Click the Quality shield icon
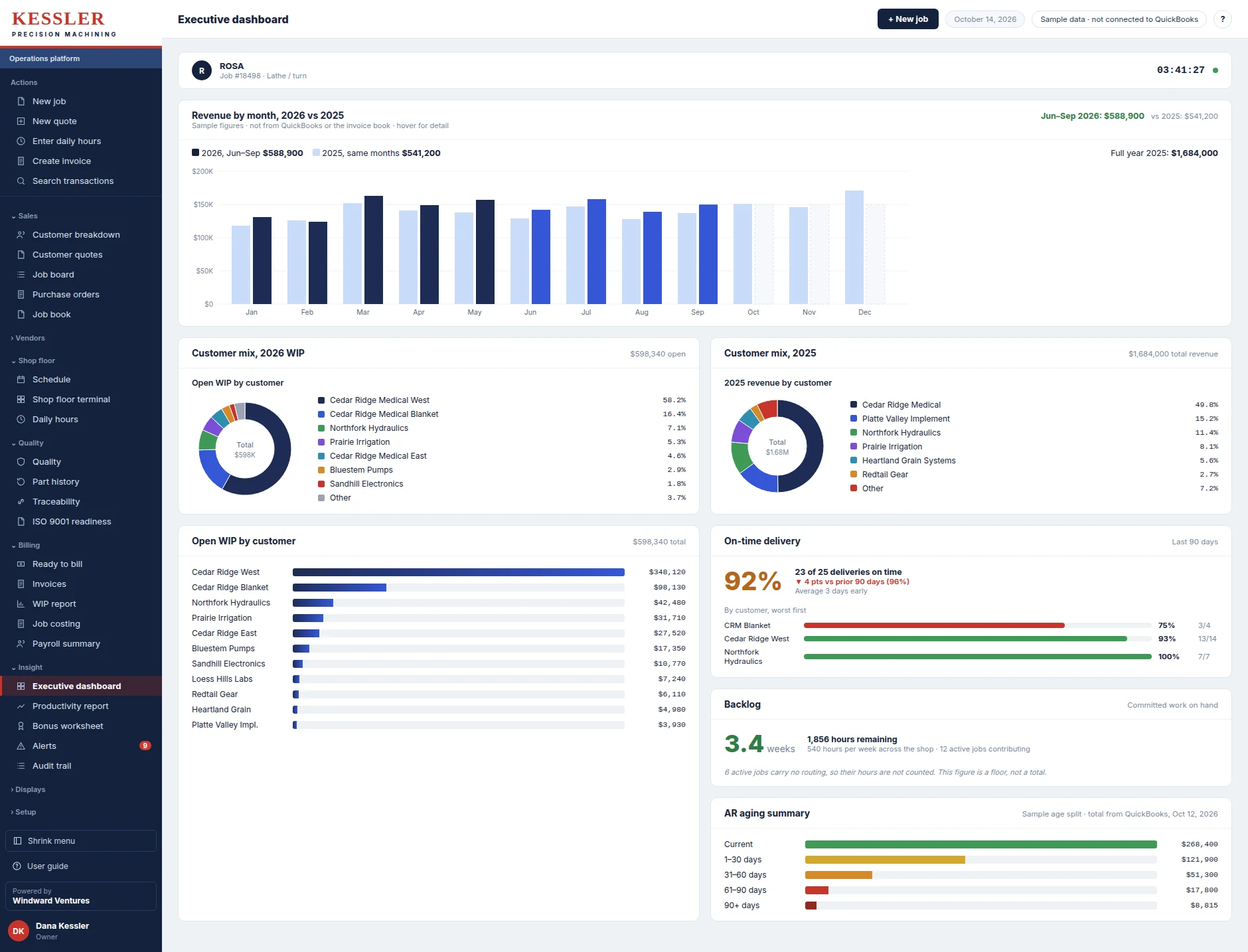This screenshot has height=952, width=1248. click(21, 462)
